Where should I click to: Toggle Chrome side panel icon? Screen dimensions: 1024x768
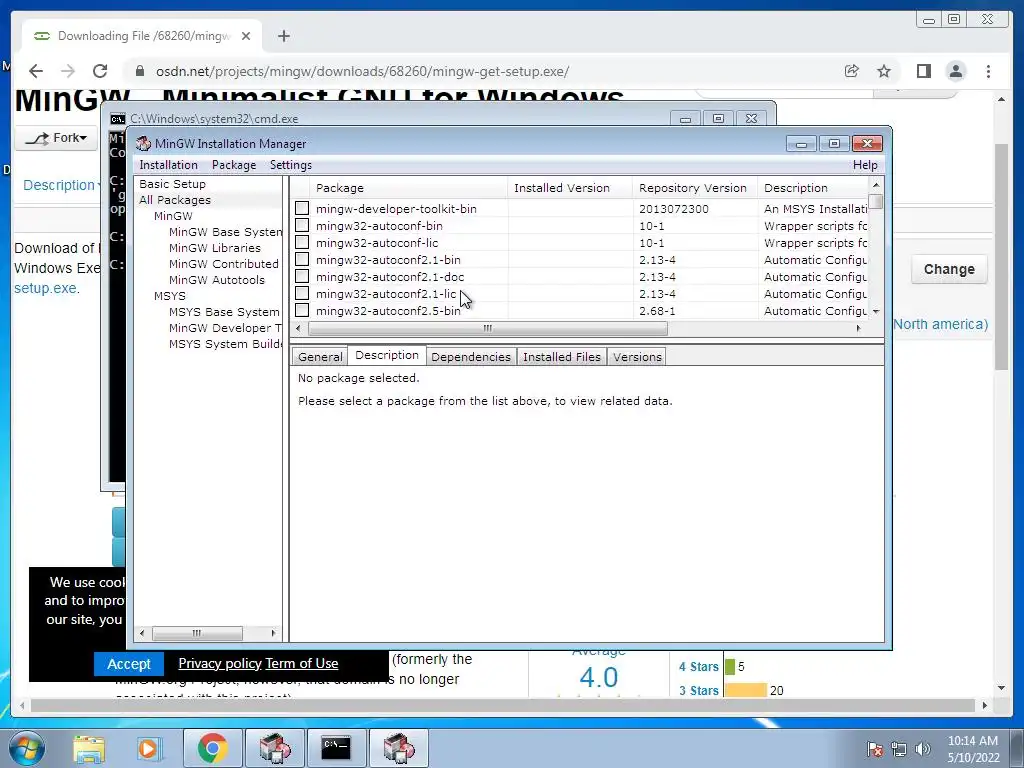pos(923,71)
